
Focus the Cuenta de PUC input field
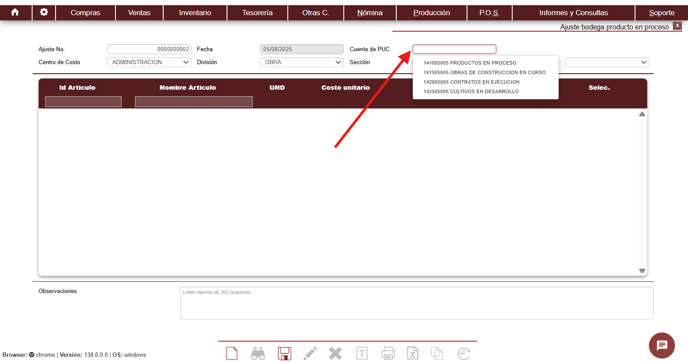click(x=454, y=49)
